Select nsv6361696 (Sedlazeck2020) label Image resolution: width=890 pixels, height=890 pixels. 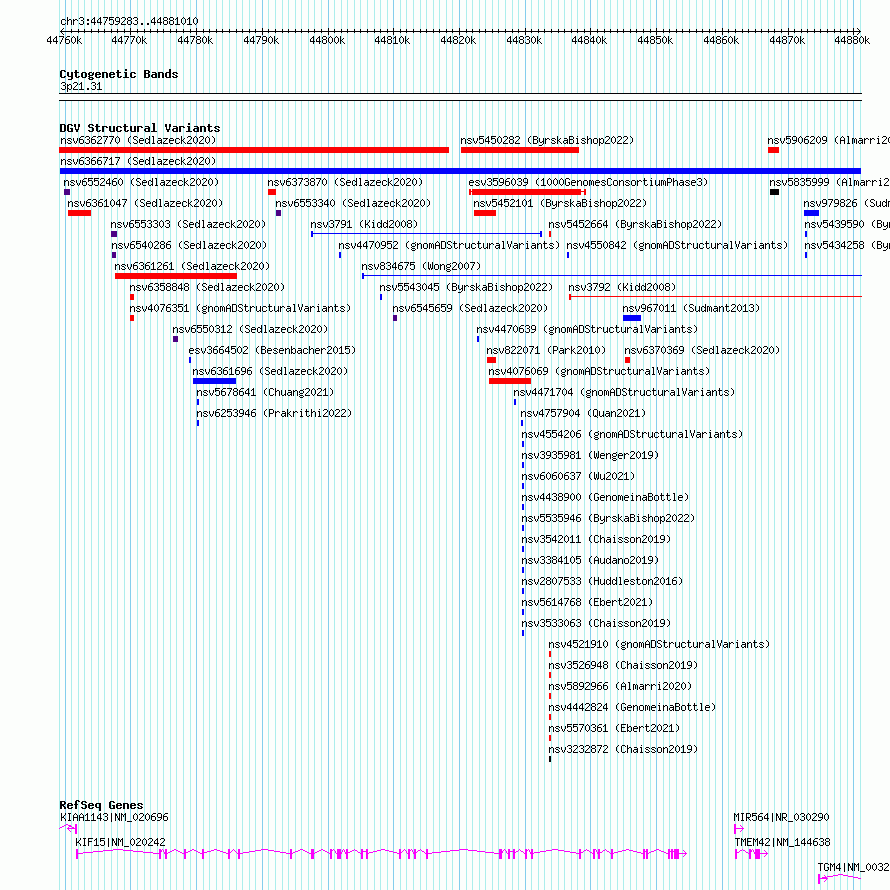[x=270, y=371]
